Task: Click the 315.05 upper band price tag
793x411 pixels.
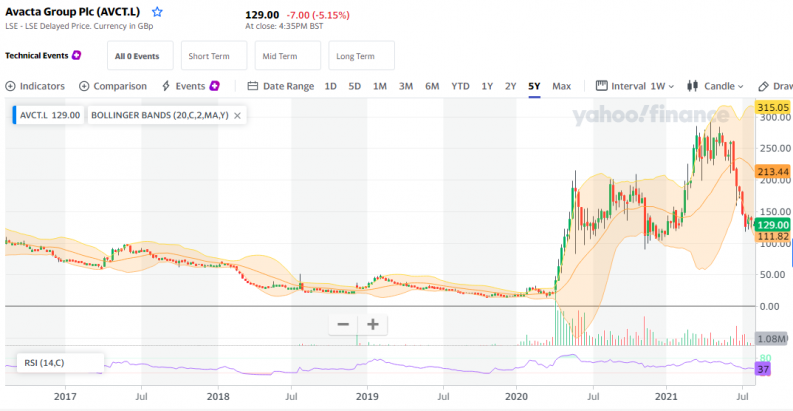Action: click(x=773, y=107)
